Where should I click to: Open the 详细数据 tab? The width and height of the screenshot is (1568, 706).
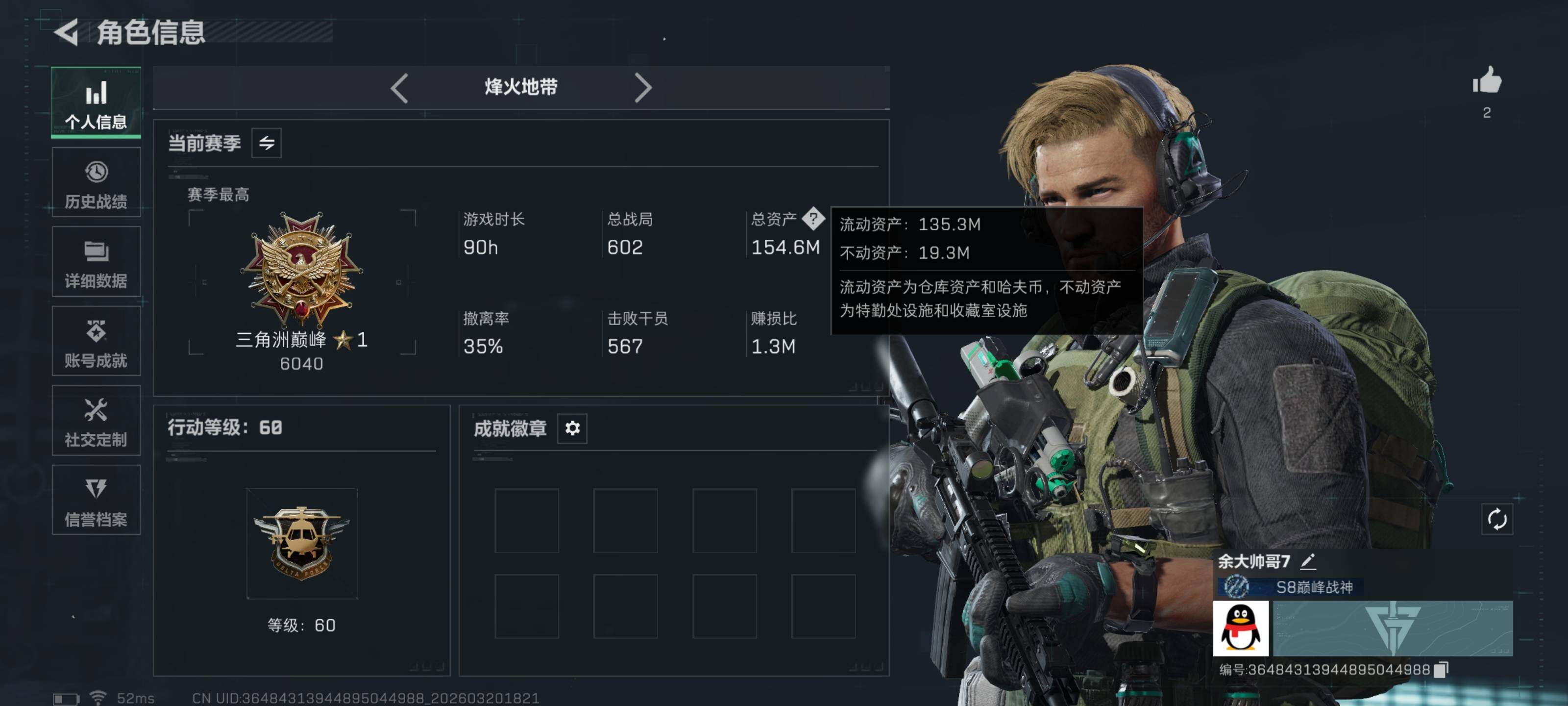96,262
